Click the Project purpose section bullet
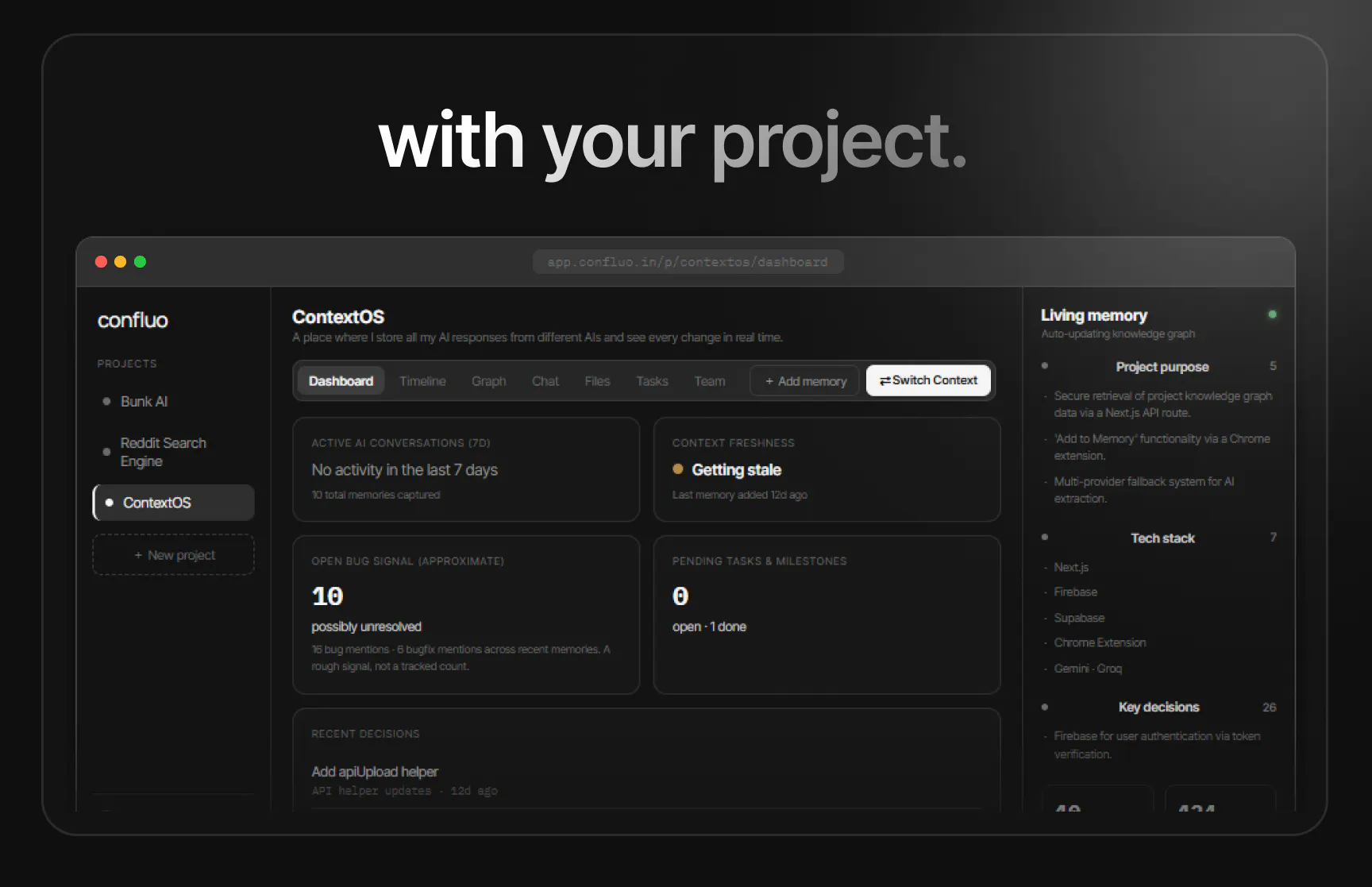This screenshot has height=887, width=1372. (x=1045, y=366)
